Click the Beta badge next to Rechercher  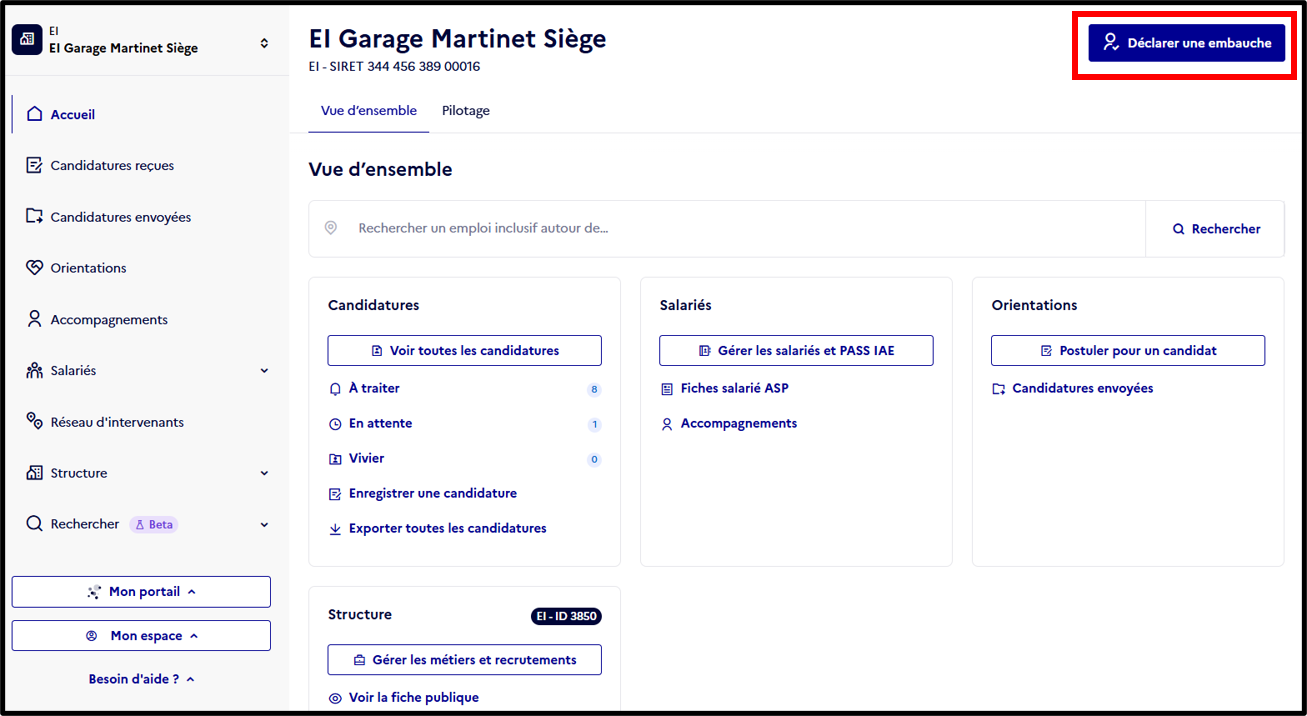[154, 524]
